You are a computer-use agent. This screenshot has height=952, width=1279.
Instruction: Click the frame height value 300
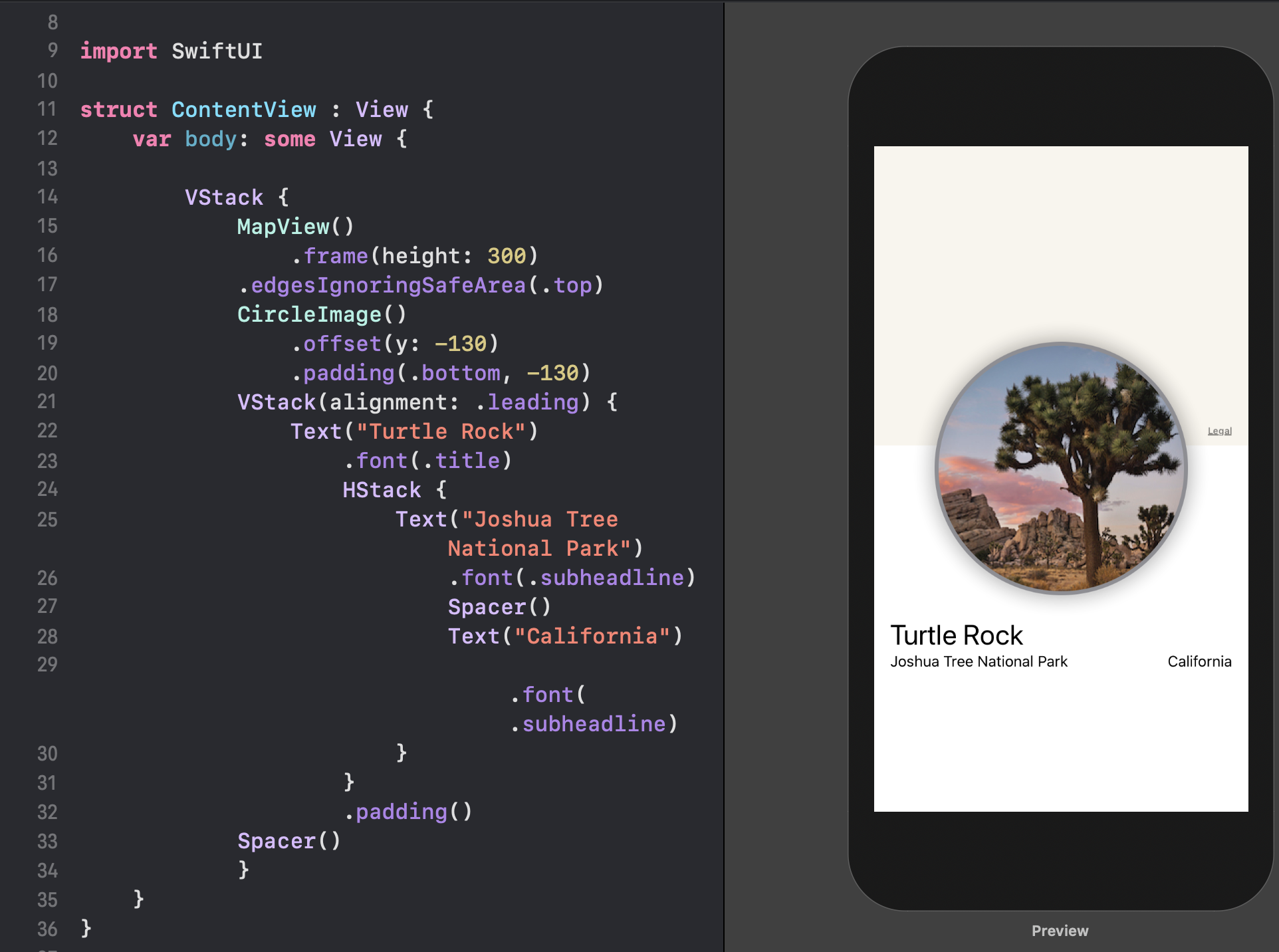[507, 256]
